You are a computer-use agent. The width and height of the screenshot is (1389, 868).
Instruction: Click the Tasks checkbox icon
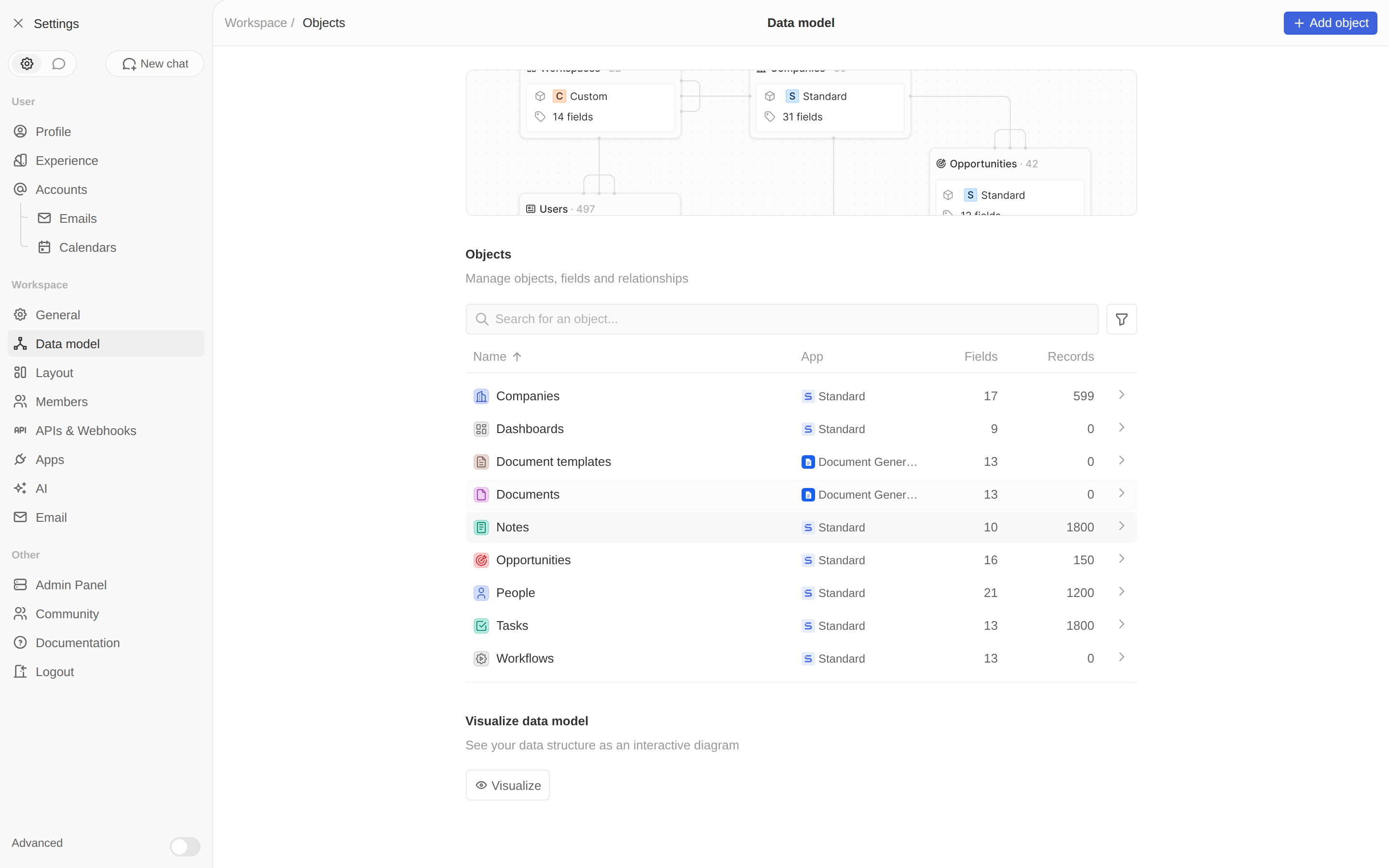[x=481, y=626]
